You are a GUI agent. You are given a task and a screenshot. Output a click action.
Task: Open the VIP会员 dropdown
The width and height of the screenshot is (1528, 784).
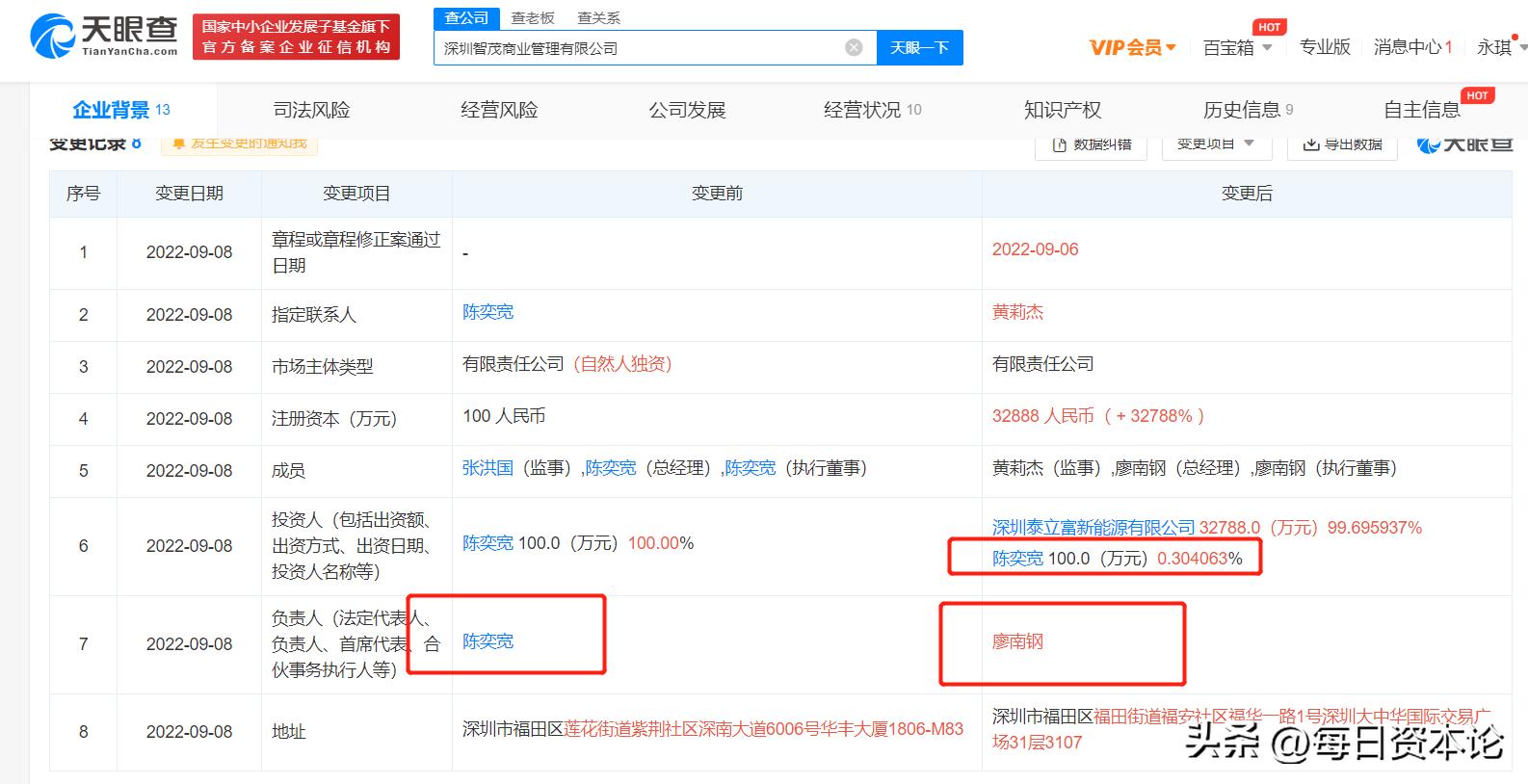(x=1132, y=47)
